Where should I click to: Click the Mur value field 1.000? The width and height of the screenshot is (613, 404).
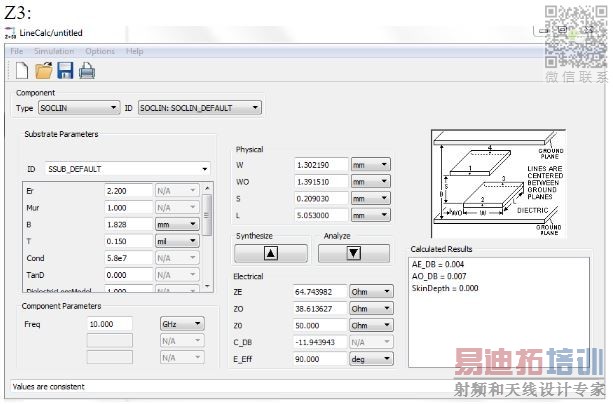click(x=128, y=208)
